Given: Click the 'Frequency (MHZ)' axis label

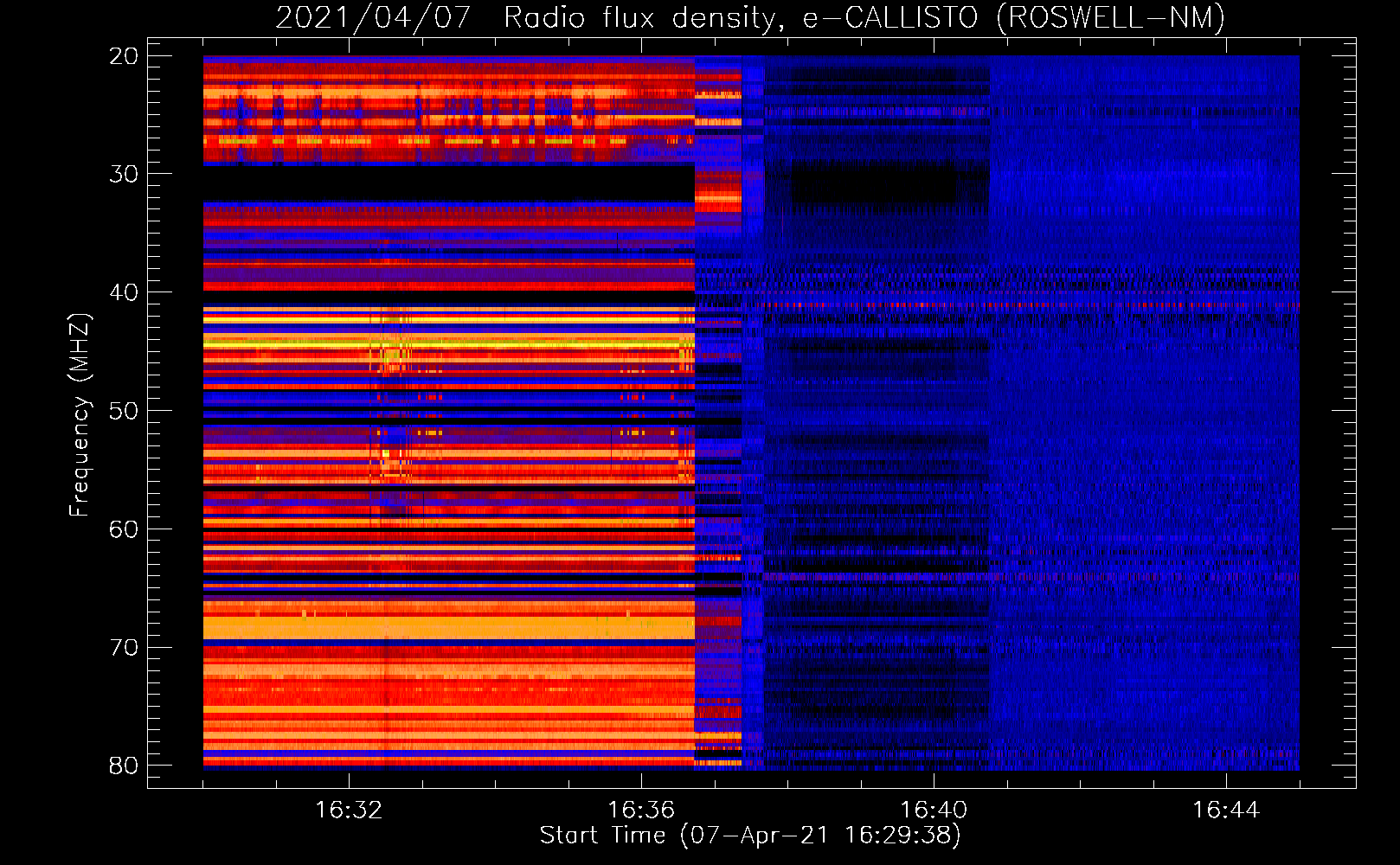Looking at the screenshot, I should (80, 415).
